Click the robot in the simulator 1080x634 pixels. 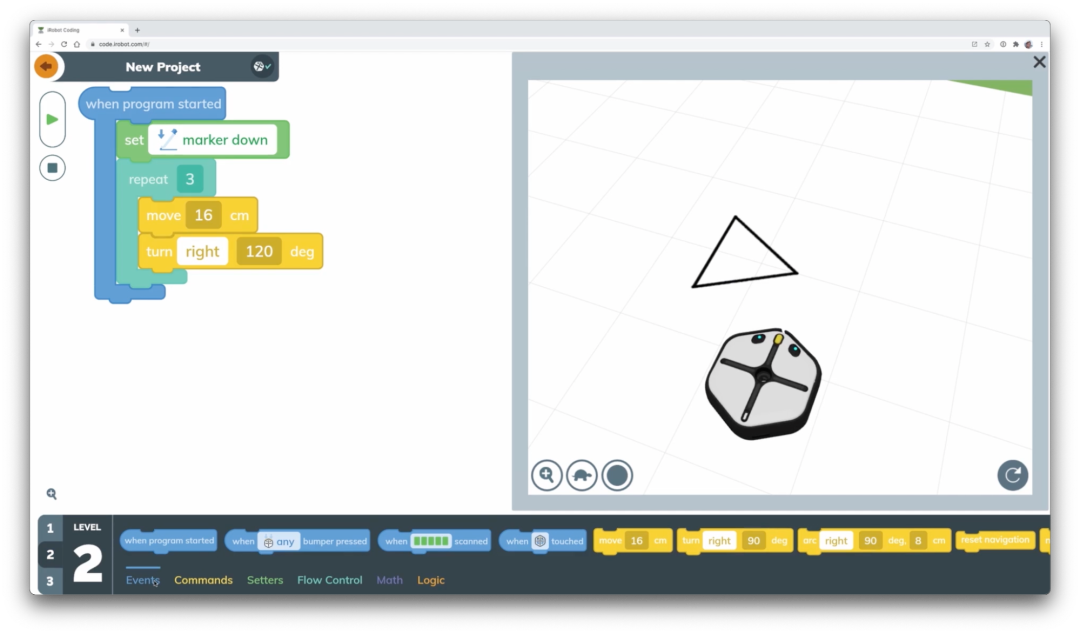pyautogui.click(x=763, y=382)
